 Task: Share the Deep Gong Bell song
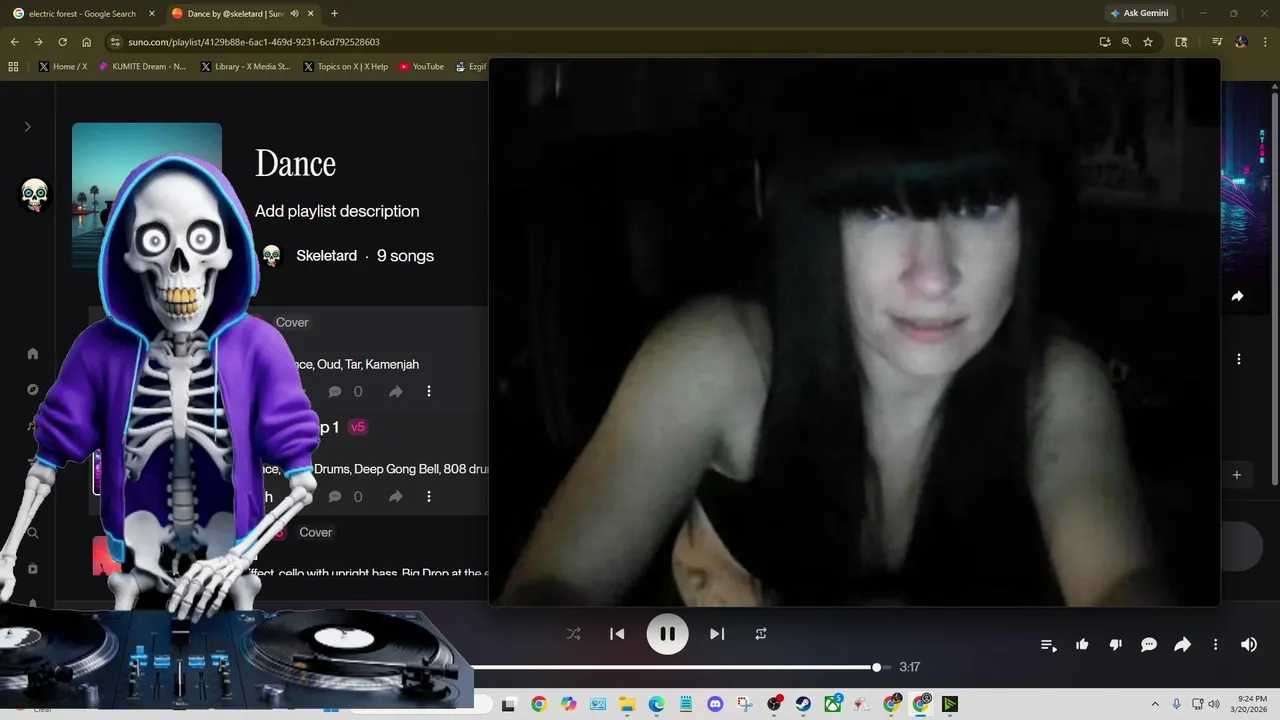[396, 497]
